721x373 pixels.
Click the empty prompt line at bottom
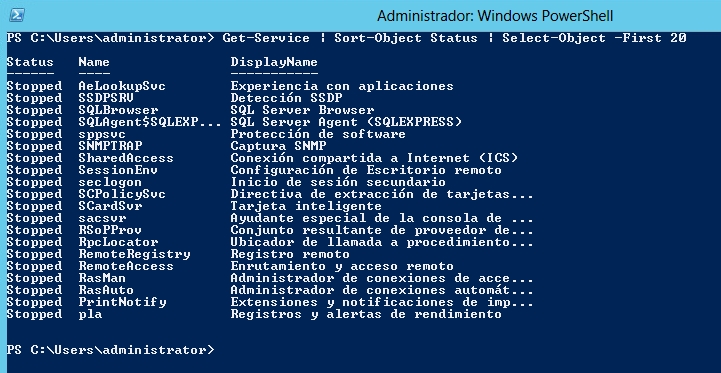(x=110, y=350)
